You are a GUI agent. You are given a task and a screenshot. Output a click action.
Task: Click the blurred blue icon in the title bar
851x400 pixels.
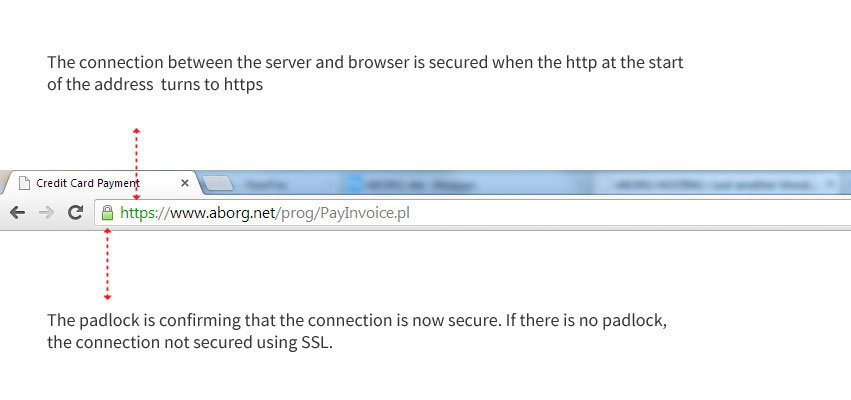(352, 185)
